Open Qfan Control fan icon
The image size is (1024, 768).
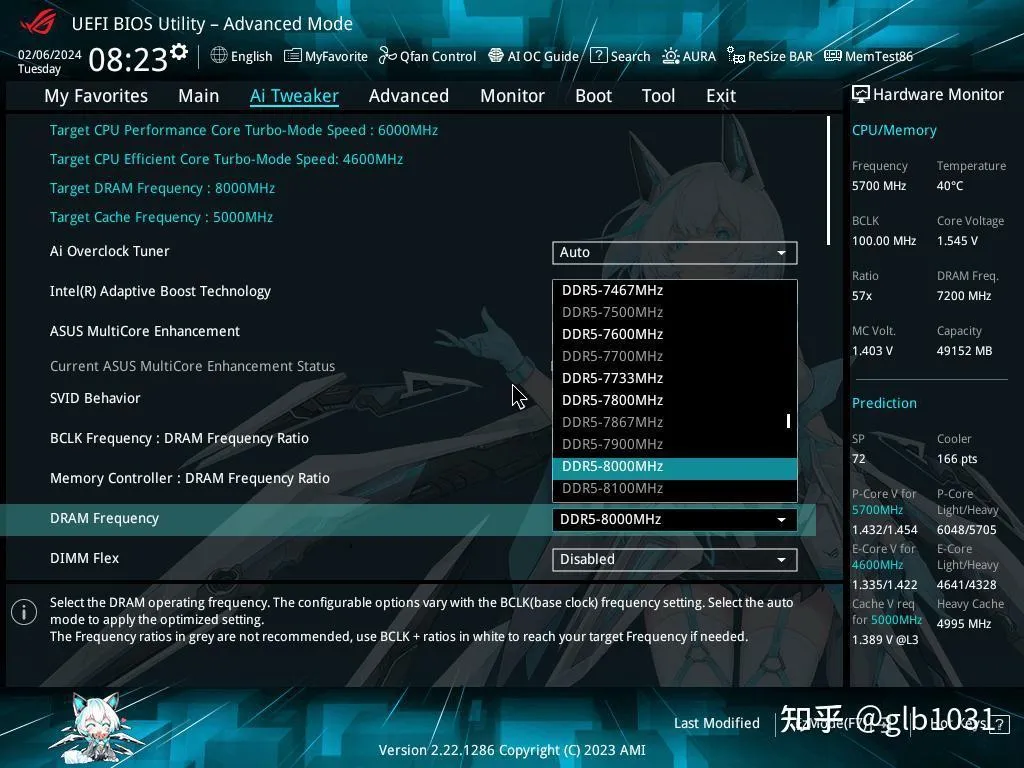tap(387, 56)
